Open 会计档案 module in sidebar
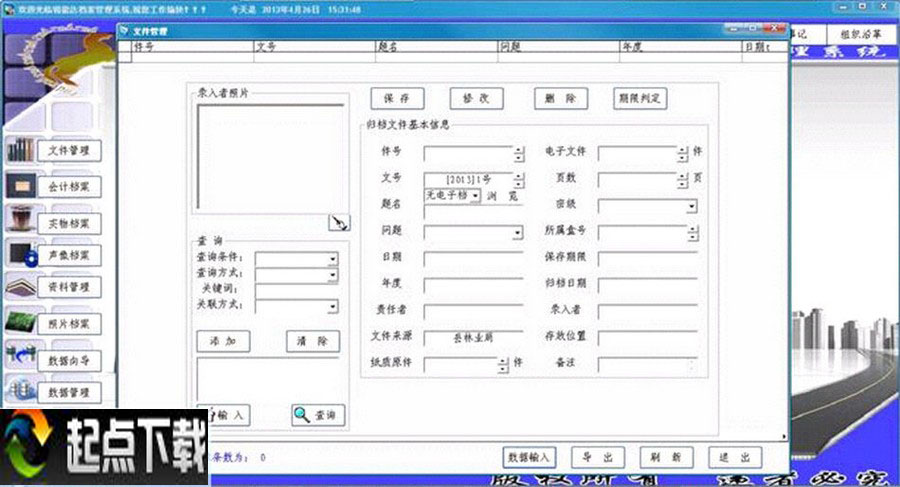The width and height of the screenshot is (900, 487). click(x=69, y=187)
